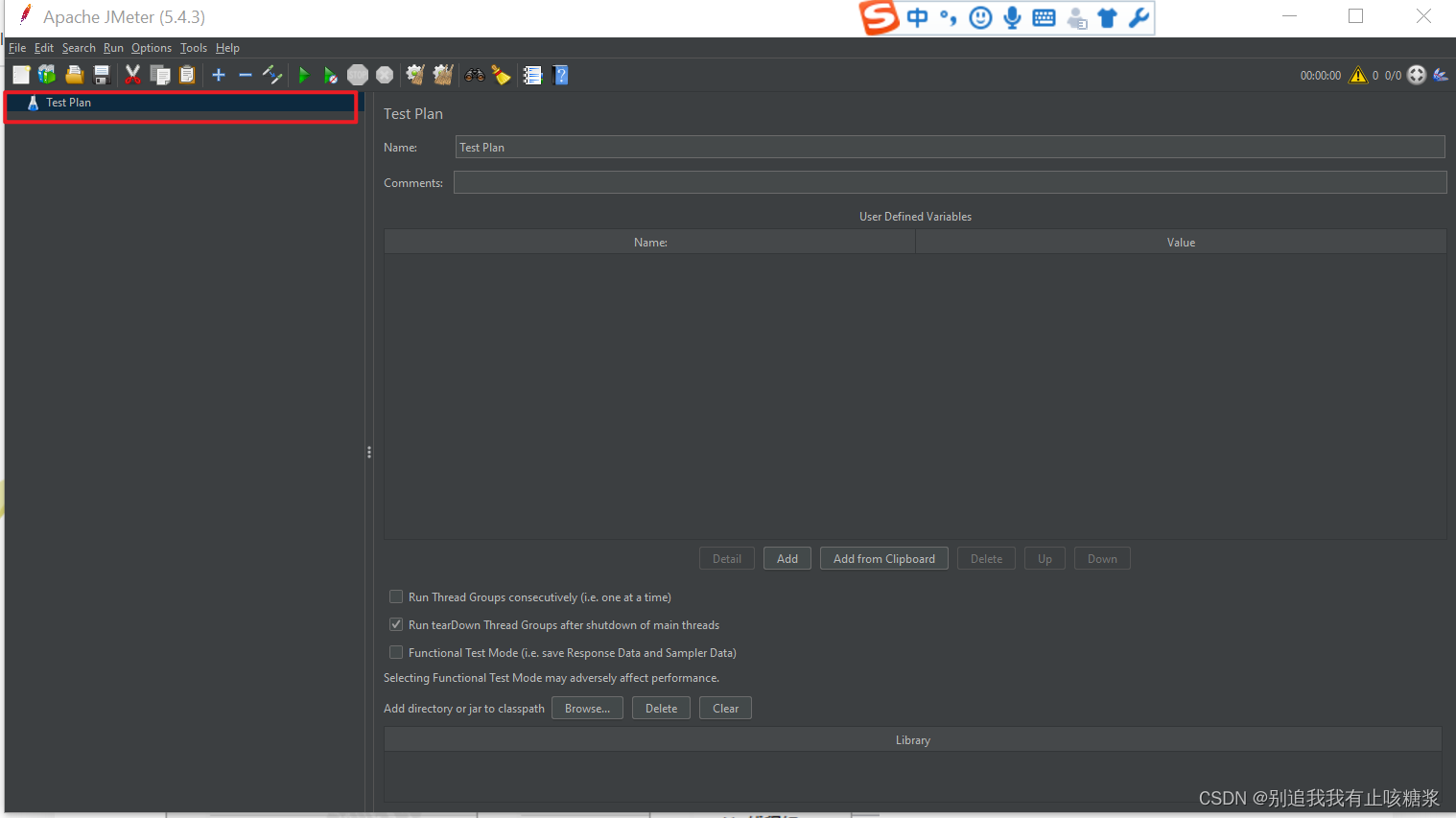Open the Tools menu
The width and height of the screenshot is (1456, 818).
click(194, 48)
